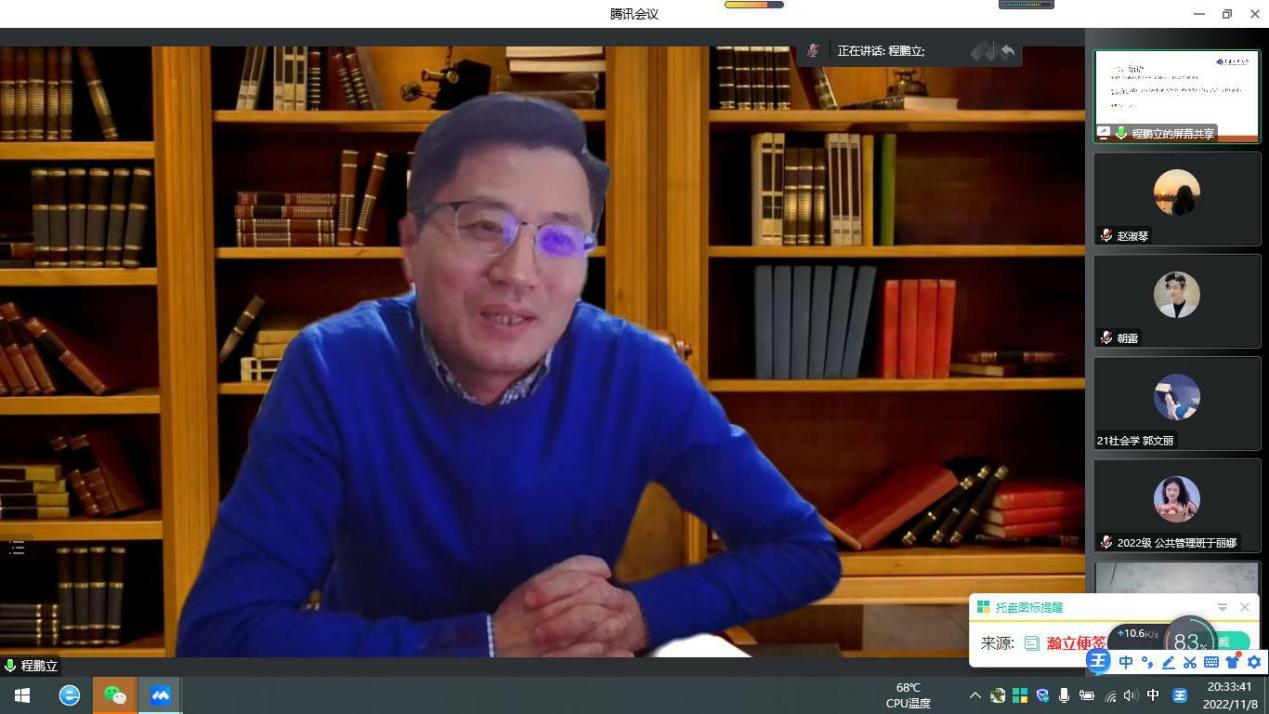The image size is (1269, 714).
Task: Open the dropdown arrow on tray notification popup
Action: tap(1222, 607)
